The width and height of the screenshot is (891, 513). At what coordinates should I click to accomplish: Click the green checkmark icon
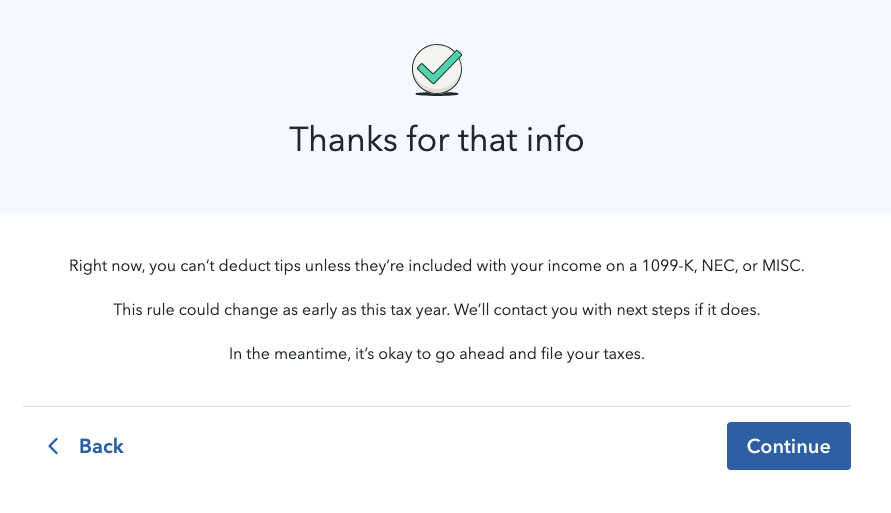point(437,68)
